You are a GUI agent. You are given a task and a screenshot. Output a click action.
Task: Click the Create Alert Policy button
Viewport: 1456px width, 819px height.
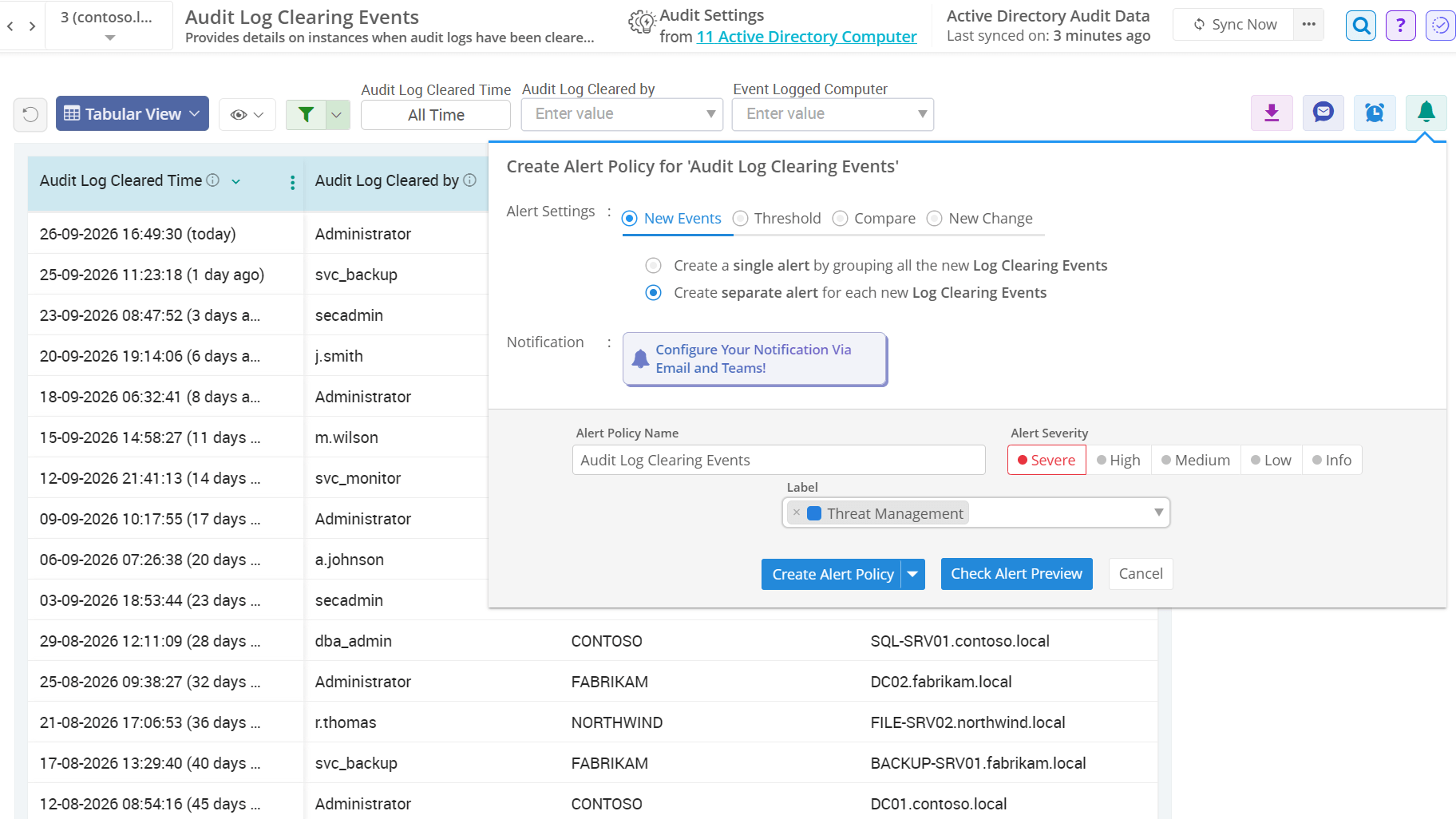pos(832,574)
